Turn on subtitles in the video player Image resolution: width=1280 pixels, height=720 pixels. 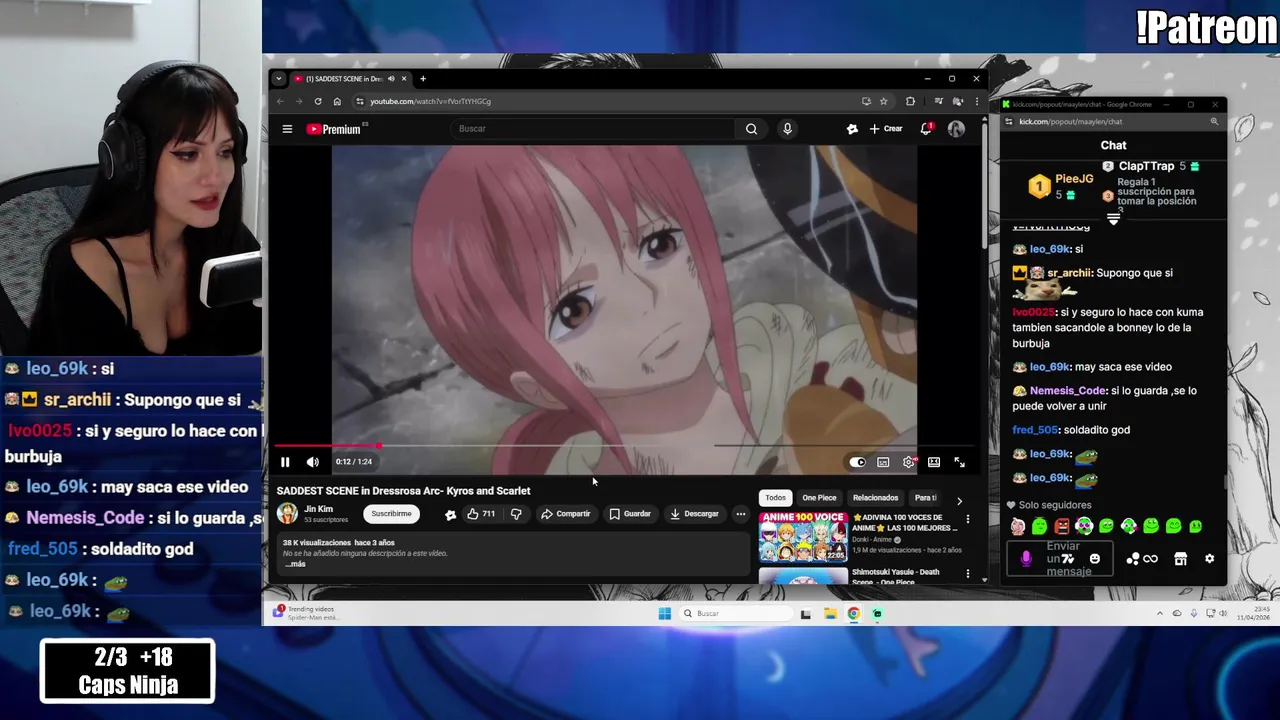pyautogui.click(x=883, y=462)
